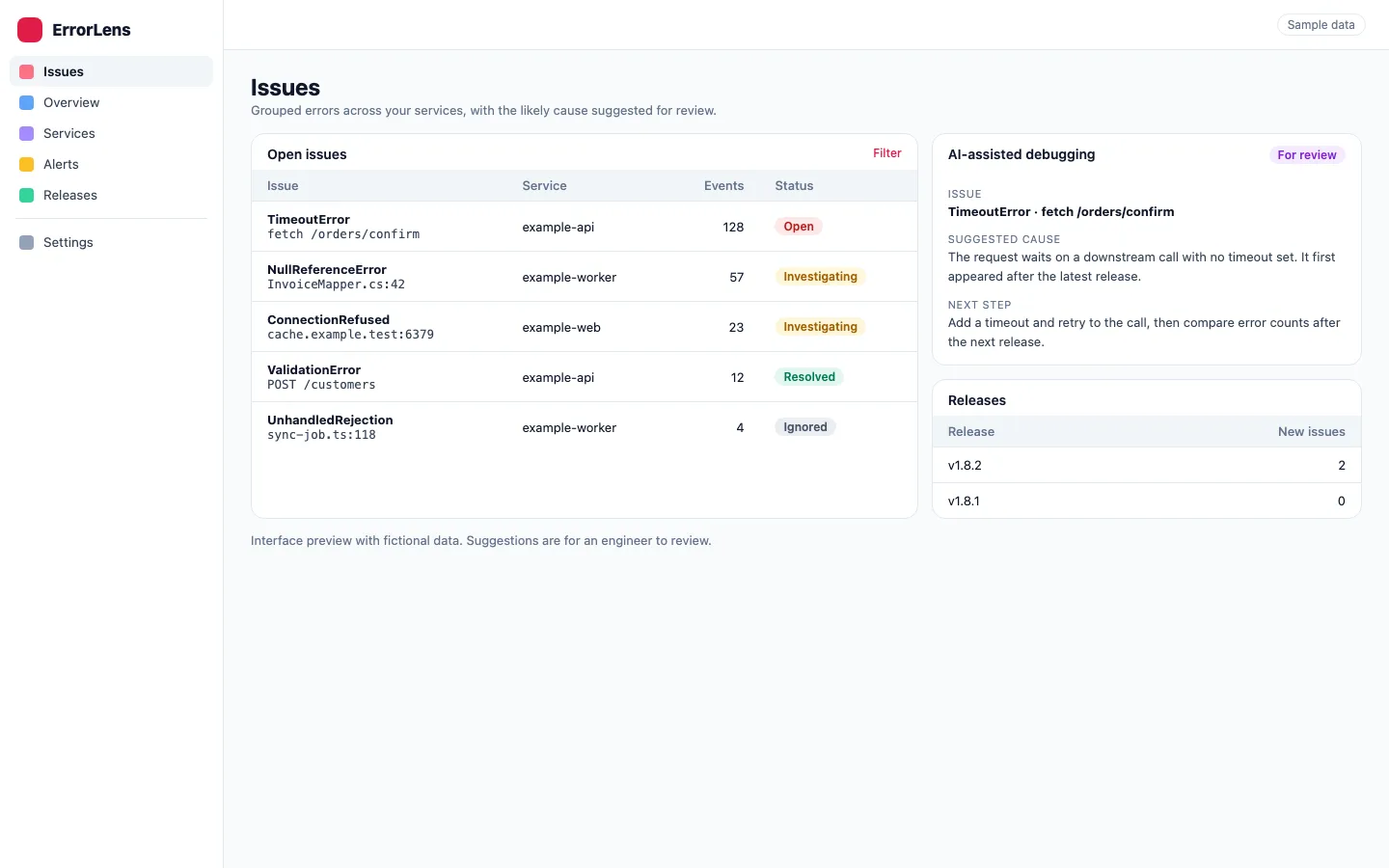Click the red ErrorLens logo icon
The width and height of the screenshot is (1389, 868).
coord(30,30)
